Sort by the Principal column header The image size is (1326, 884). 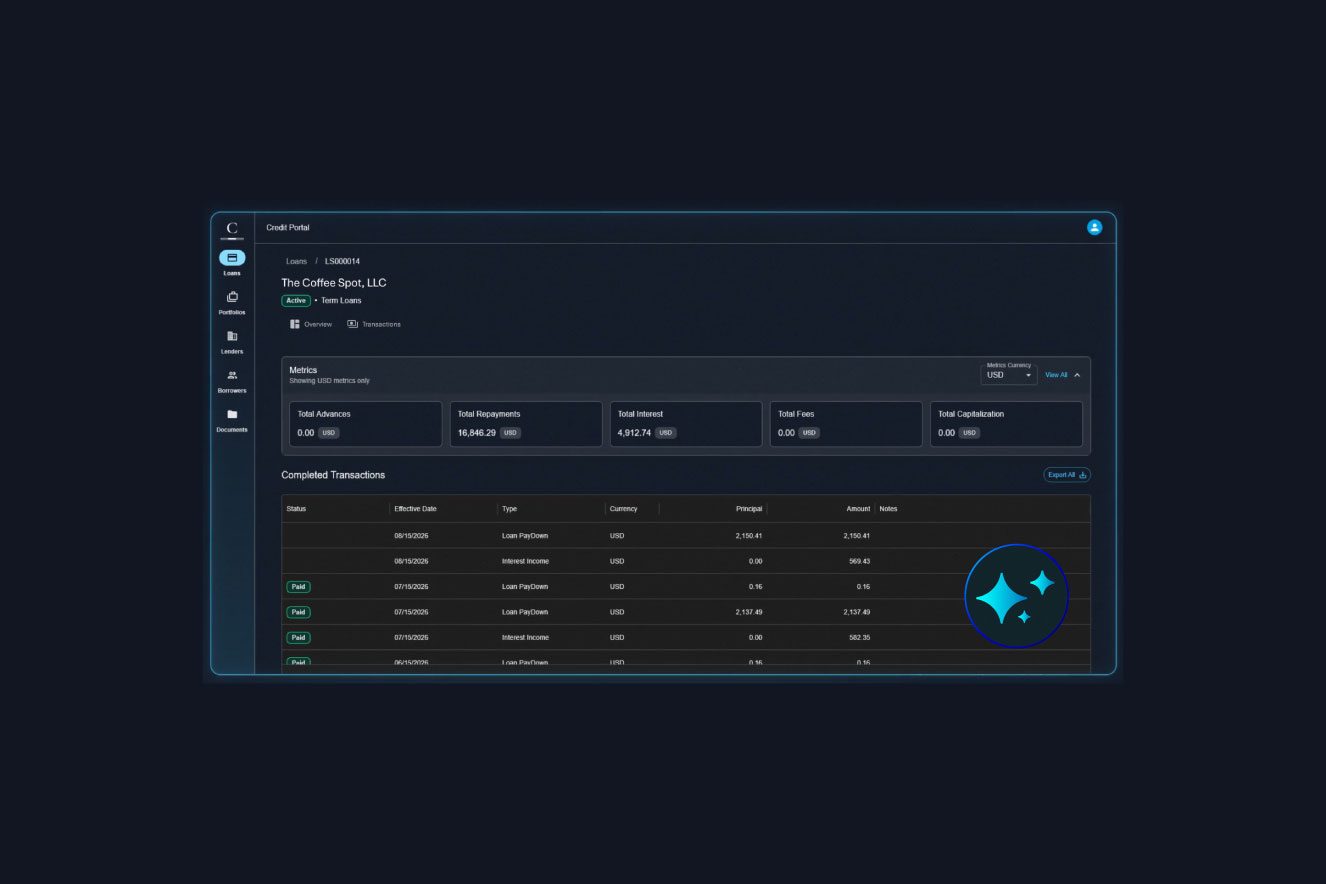coord(748,509)
